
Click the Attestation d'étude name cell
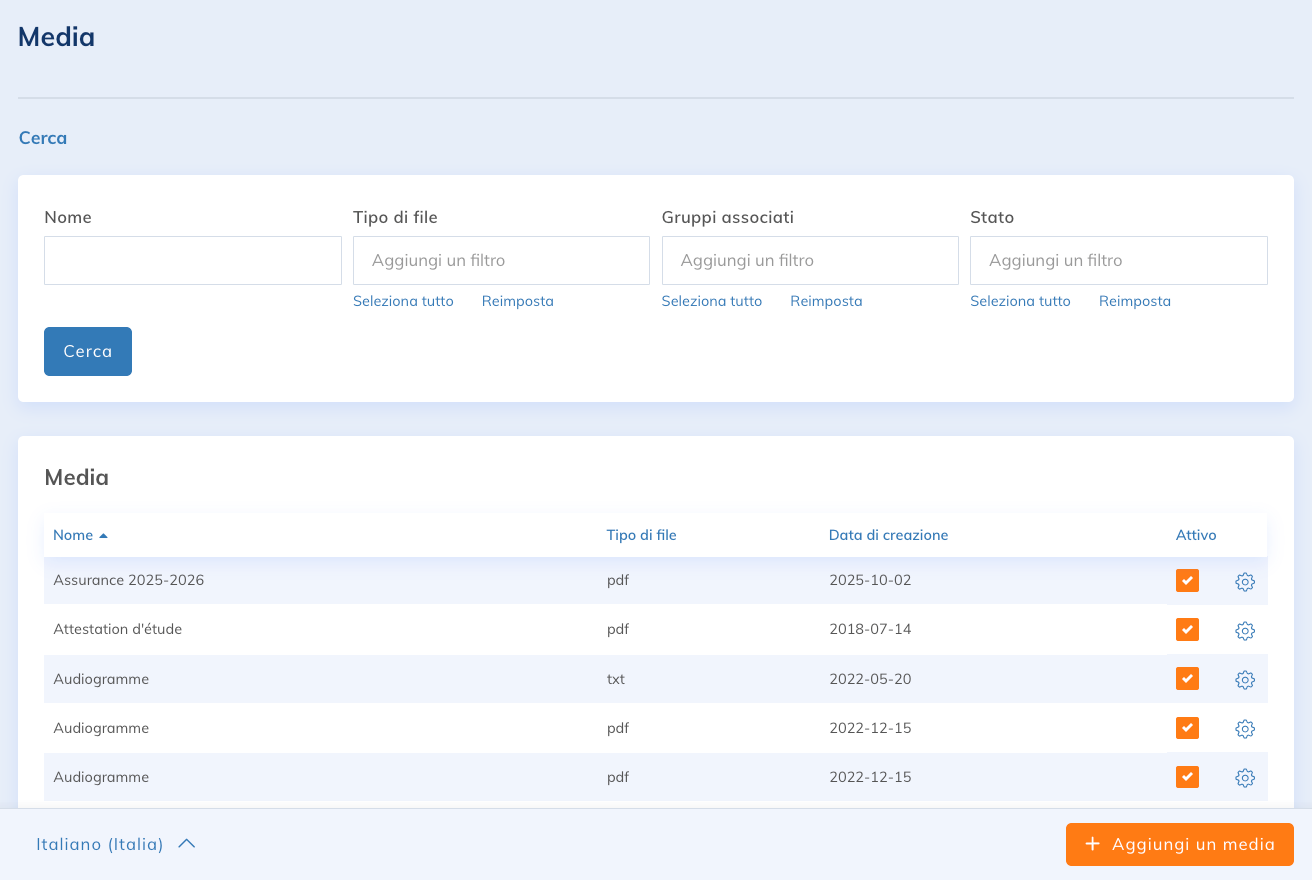117,629
